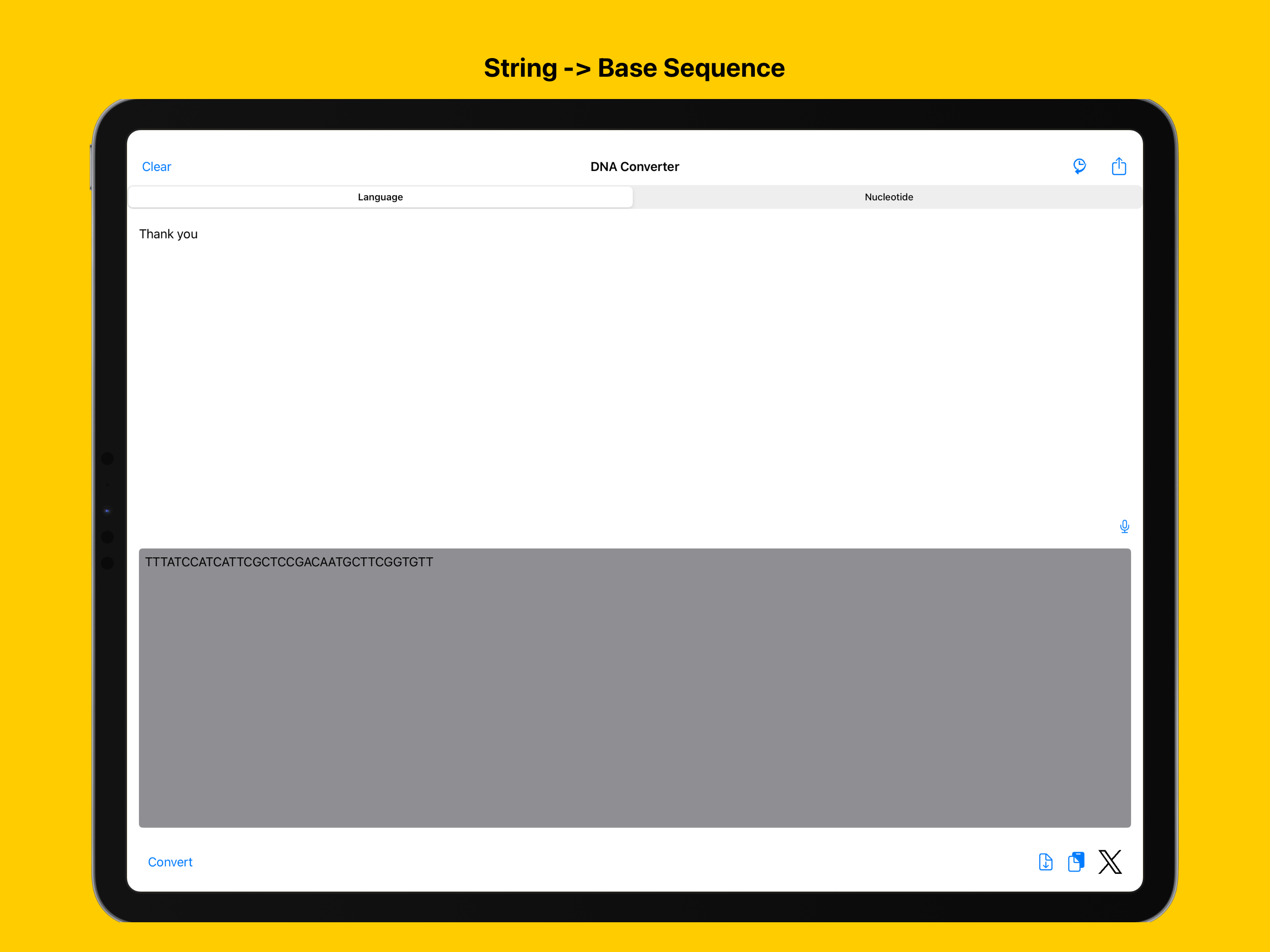Open the conversion history clock icon
The width and height of the screenshot is (1270, 952).
(x=1079, y=166)
